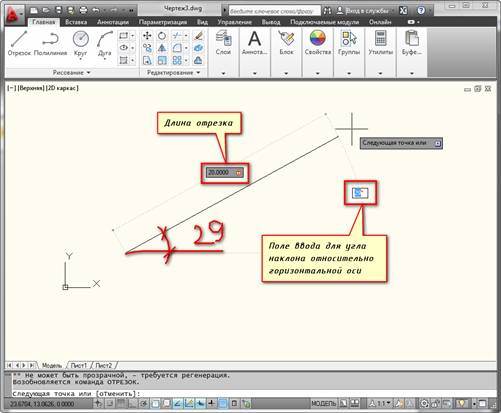501x413 pixels.
Task: Switch to the Лист1 layout tab
Action: click(79, 365)
